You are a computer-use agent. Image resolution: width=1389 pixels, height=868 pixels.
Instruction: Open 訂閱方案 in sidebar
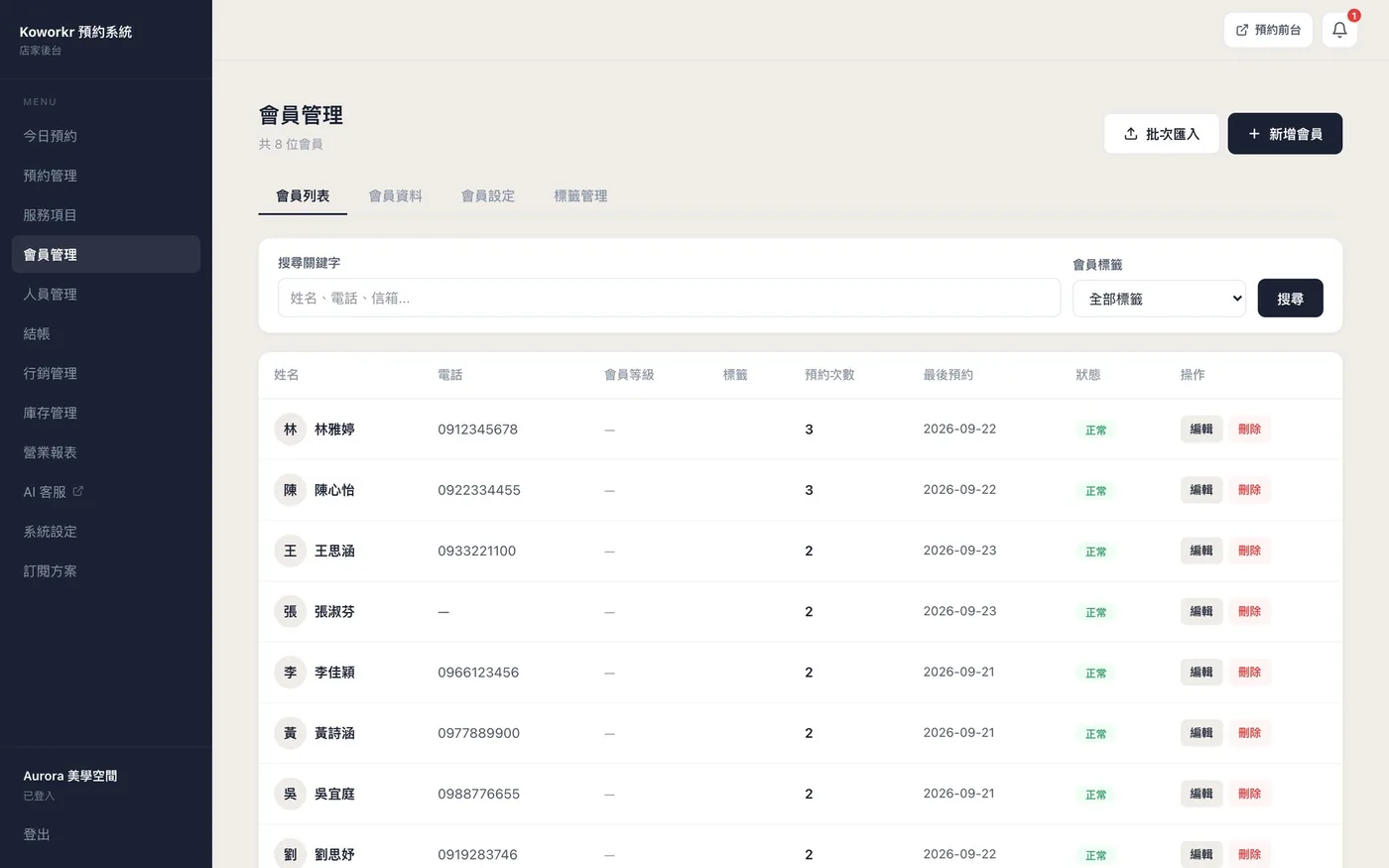[x=106, y=571]
